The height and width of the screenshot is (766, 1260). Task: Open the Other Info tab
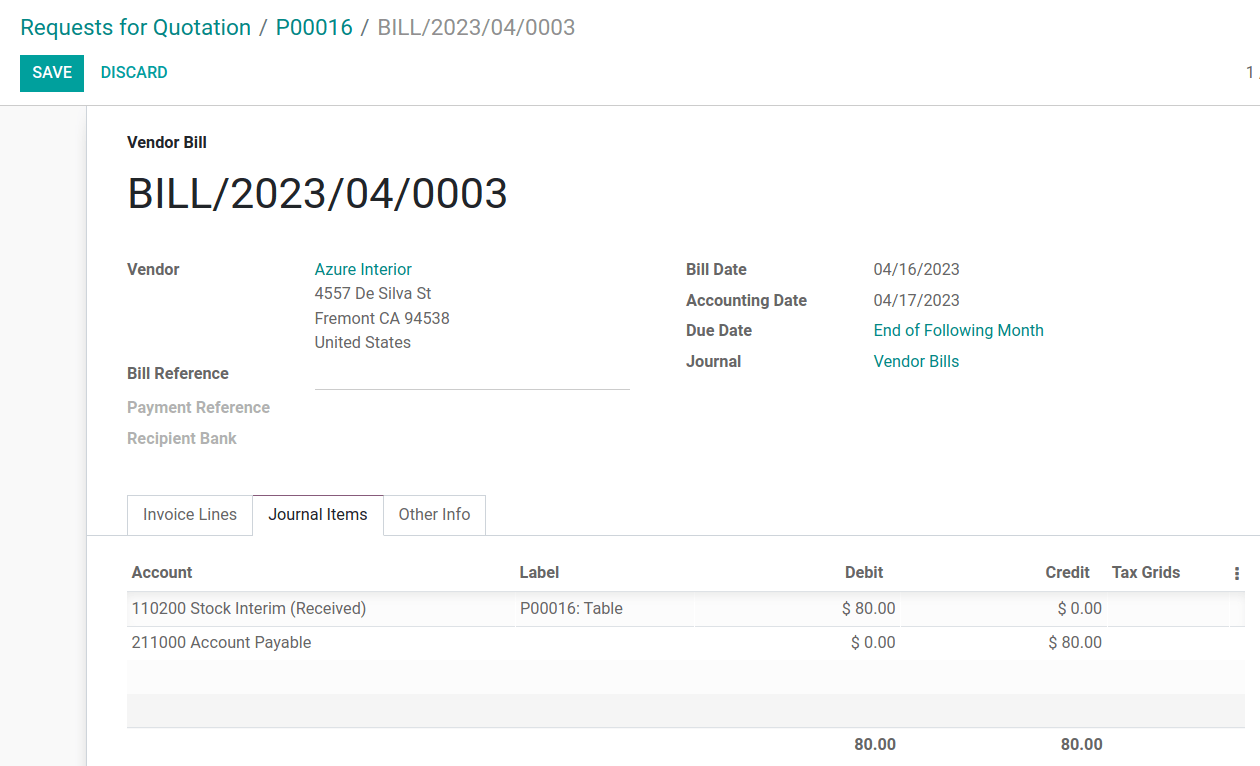[x=434, y=514]
